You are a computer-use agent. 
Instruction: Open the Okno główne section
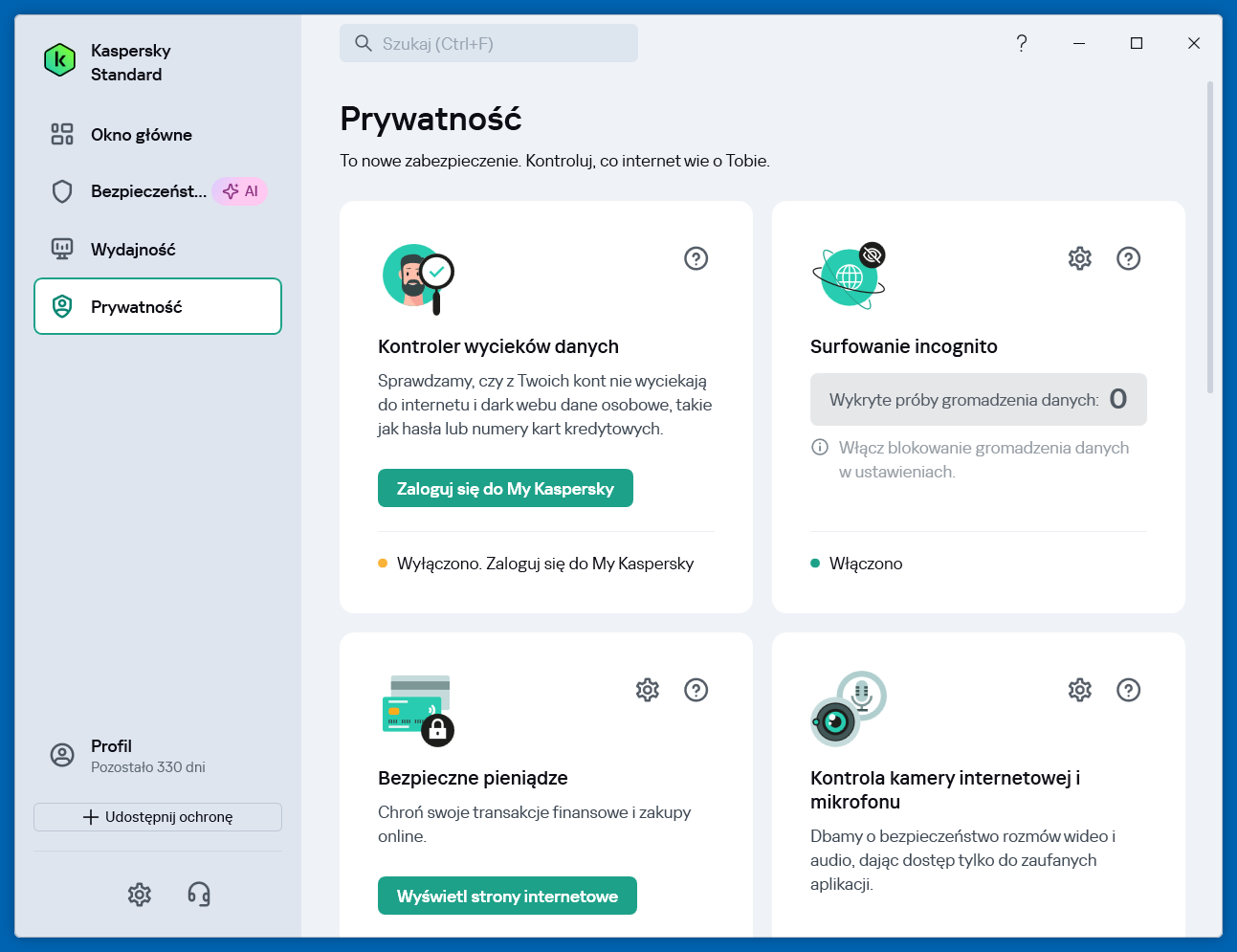coord(158,135)
